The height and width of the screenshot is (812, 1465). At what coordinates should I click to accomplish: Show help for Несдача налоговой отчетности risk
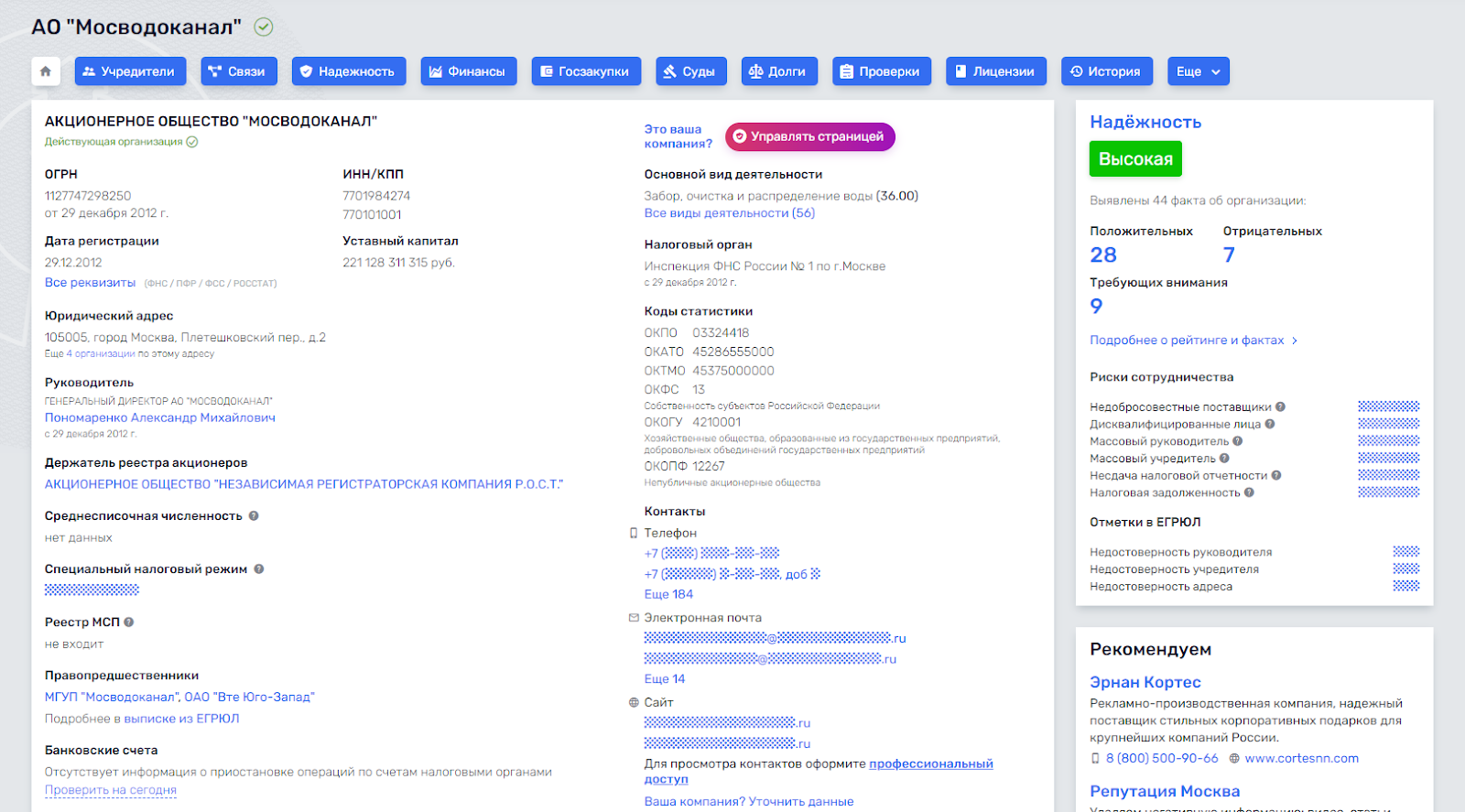pos(1276,475)
